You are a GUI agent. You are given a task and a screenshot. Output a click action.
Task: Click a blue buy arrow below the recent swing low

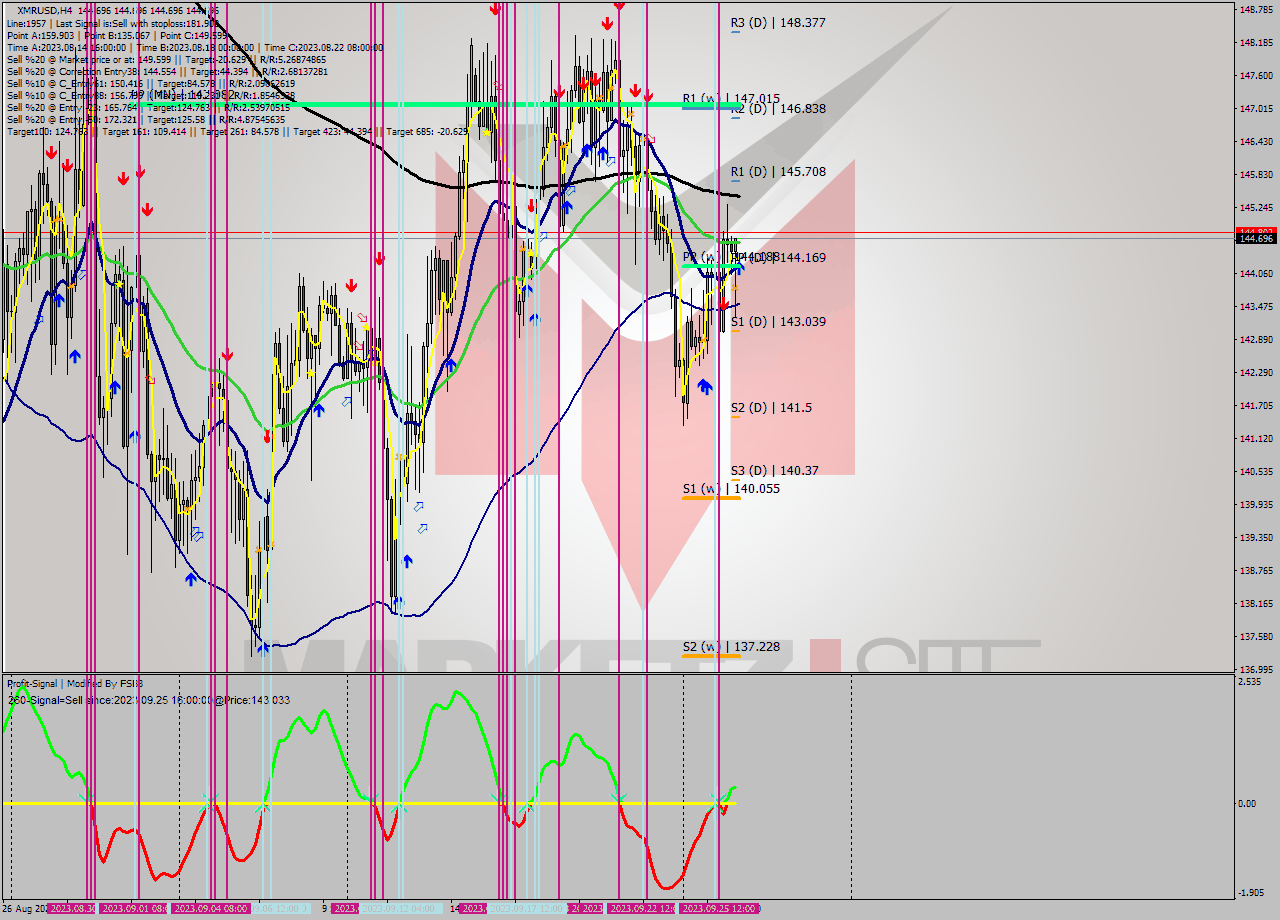tap(704, 386)
